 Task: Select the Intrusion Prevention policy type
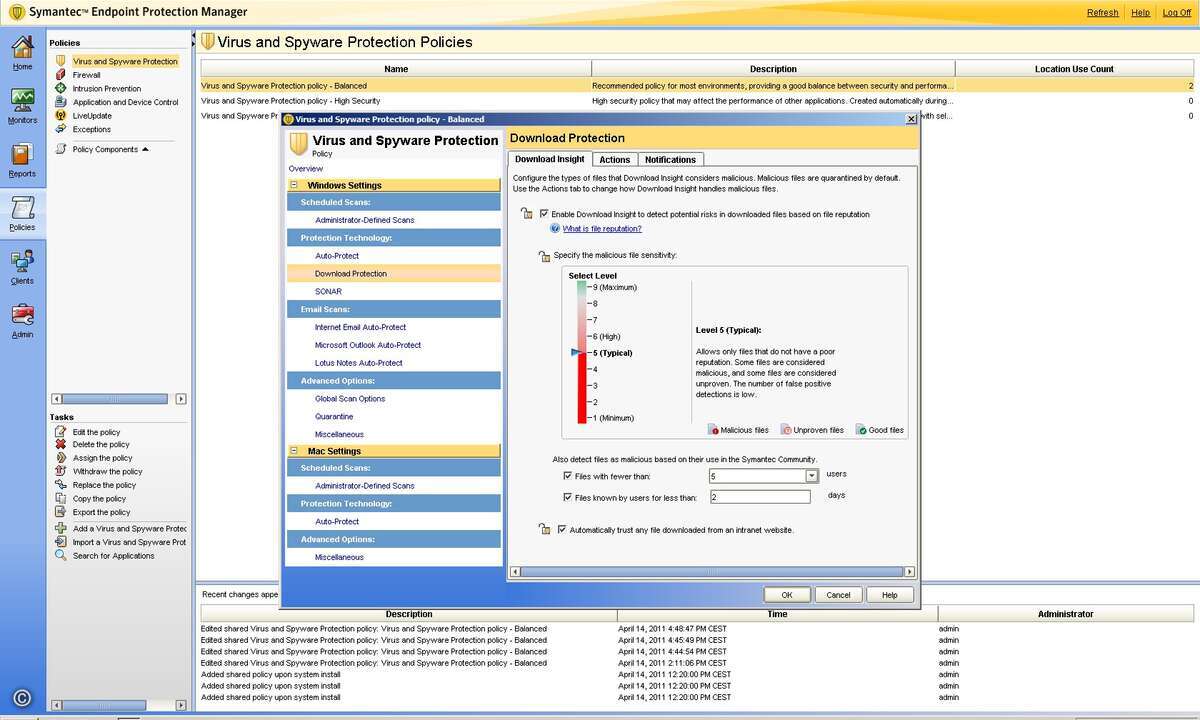(106, 88)
